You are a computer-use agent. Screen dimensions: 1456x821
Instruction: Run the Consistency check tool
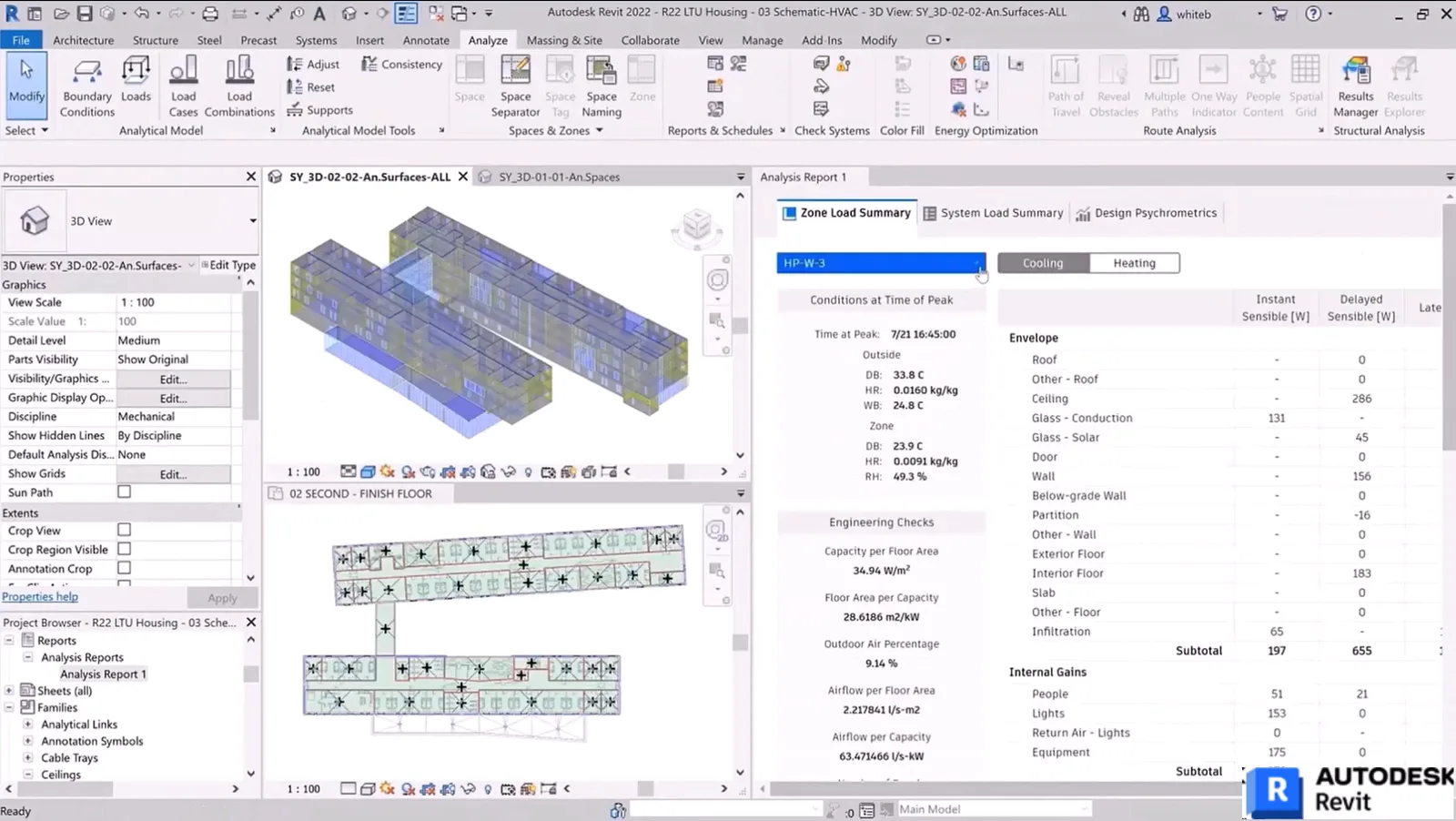coord(401,64)
